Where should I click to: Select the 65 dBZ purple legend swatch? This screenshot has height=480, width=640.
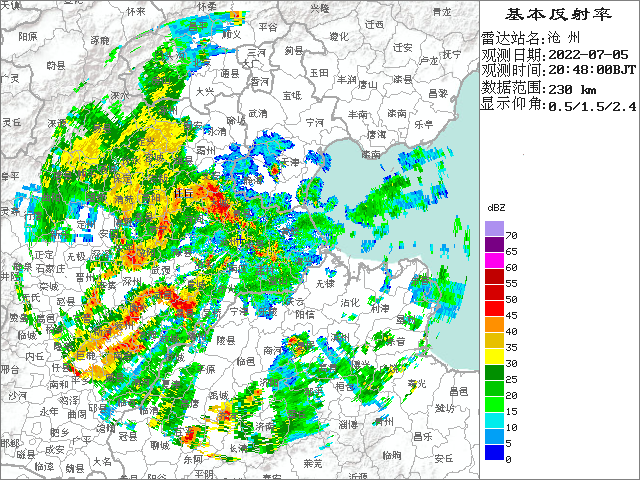coord(494,245)
